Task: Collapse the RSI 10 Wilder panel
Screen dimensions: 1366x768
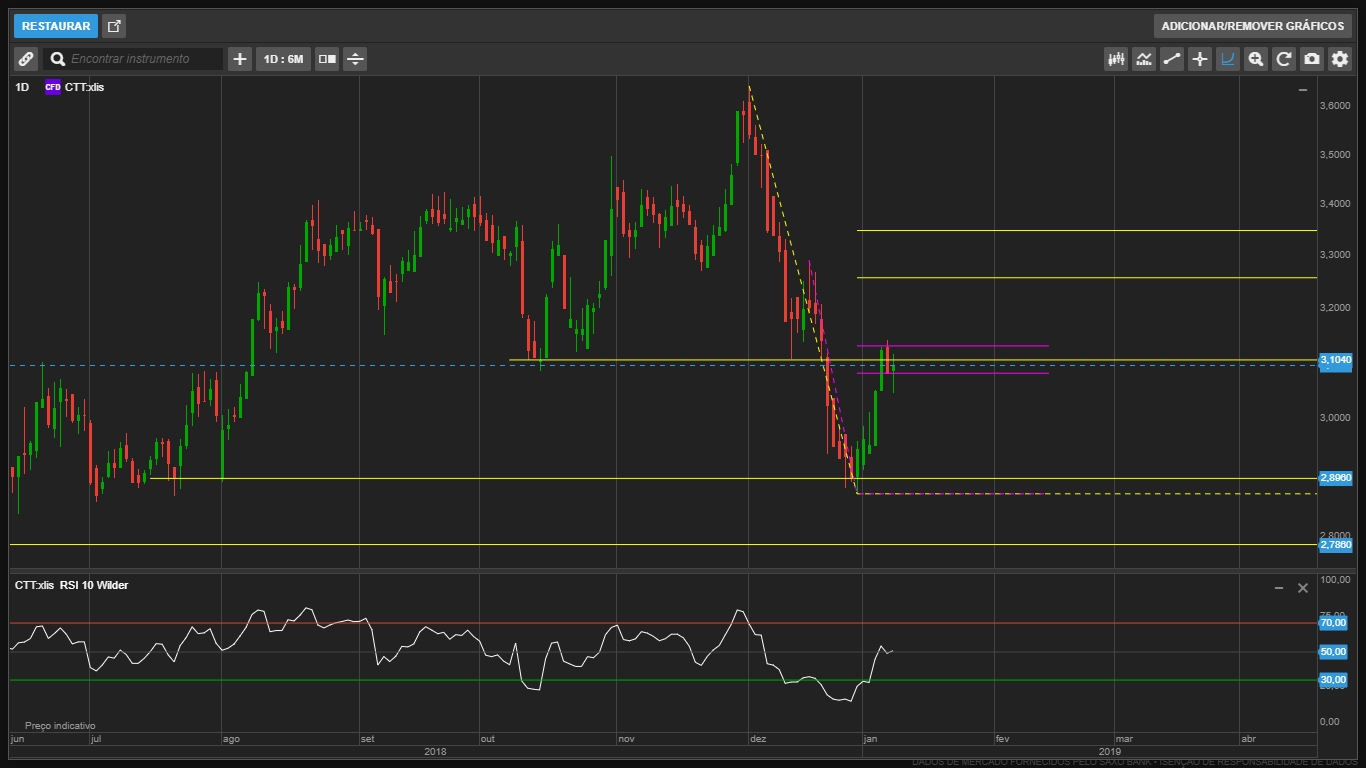Action: point(1278,588)
